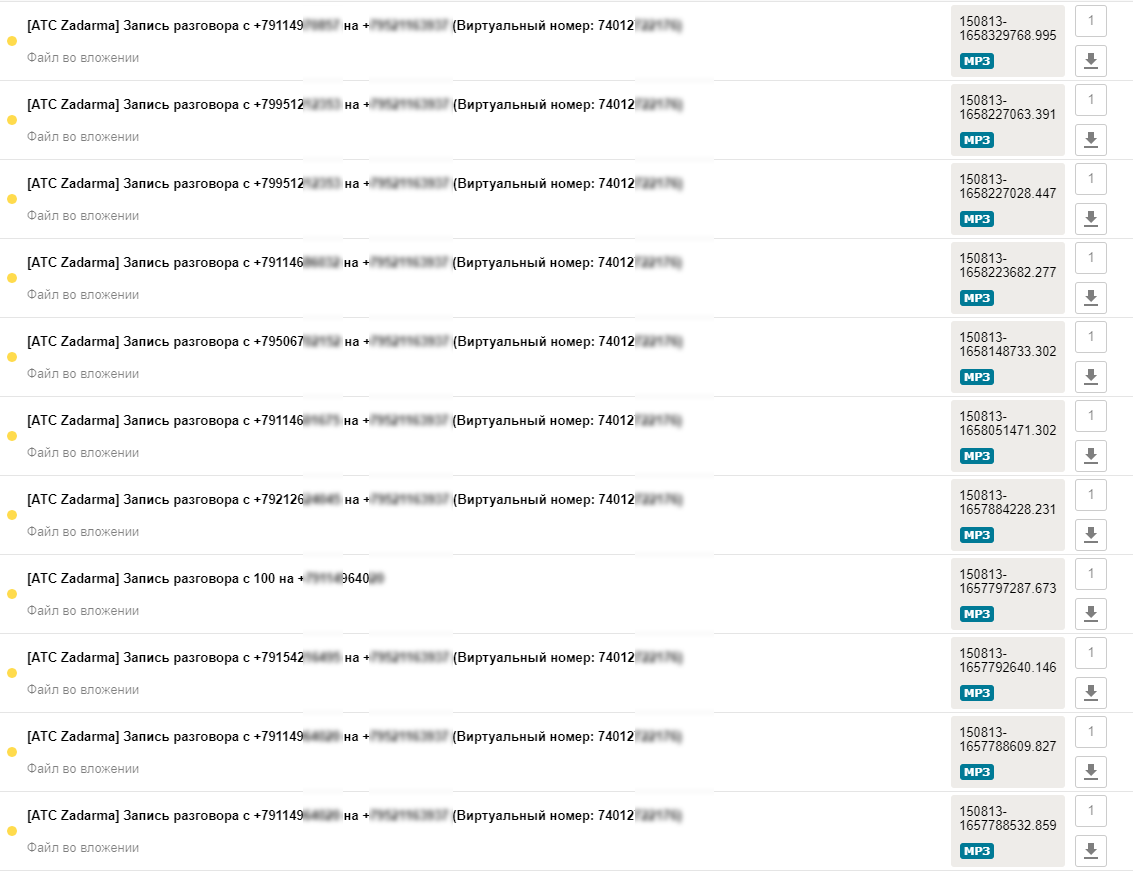
Task: Open MP3 attachment 150813-1657792640.146
Action: coord(1007,673)
